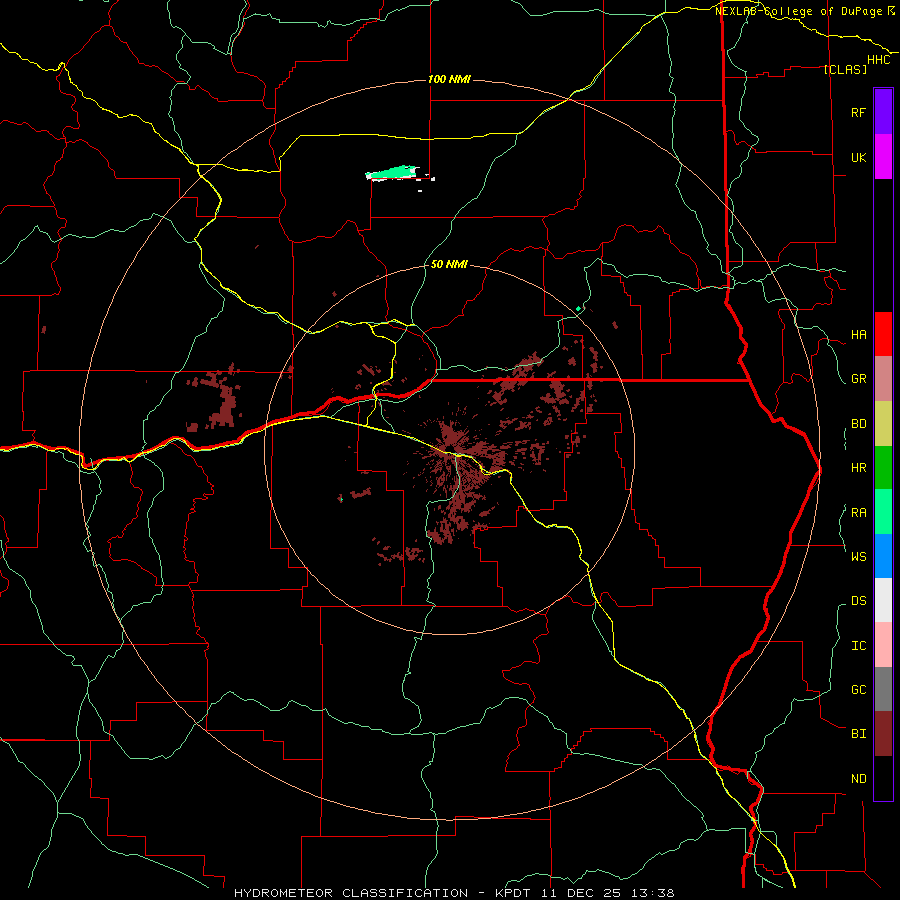Screen dimensions: 900x900
Task: Select the yellow BD legend color block
Action: click(883, 424)
